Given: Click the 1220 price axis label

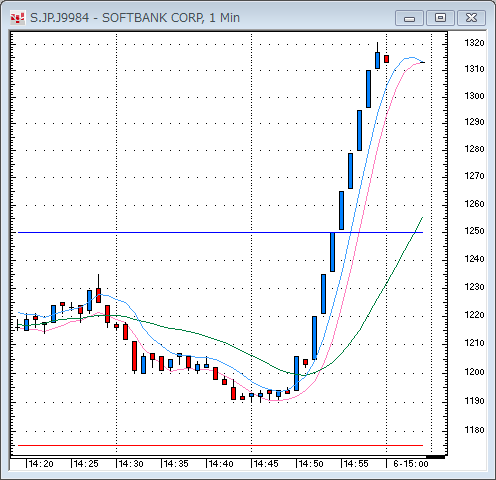Looking at the screenshot, I should (474, 315).
